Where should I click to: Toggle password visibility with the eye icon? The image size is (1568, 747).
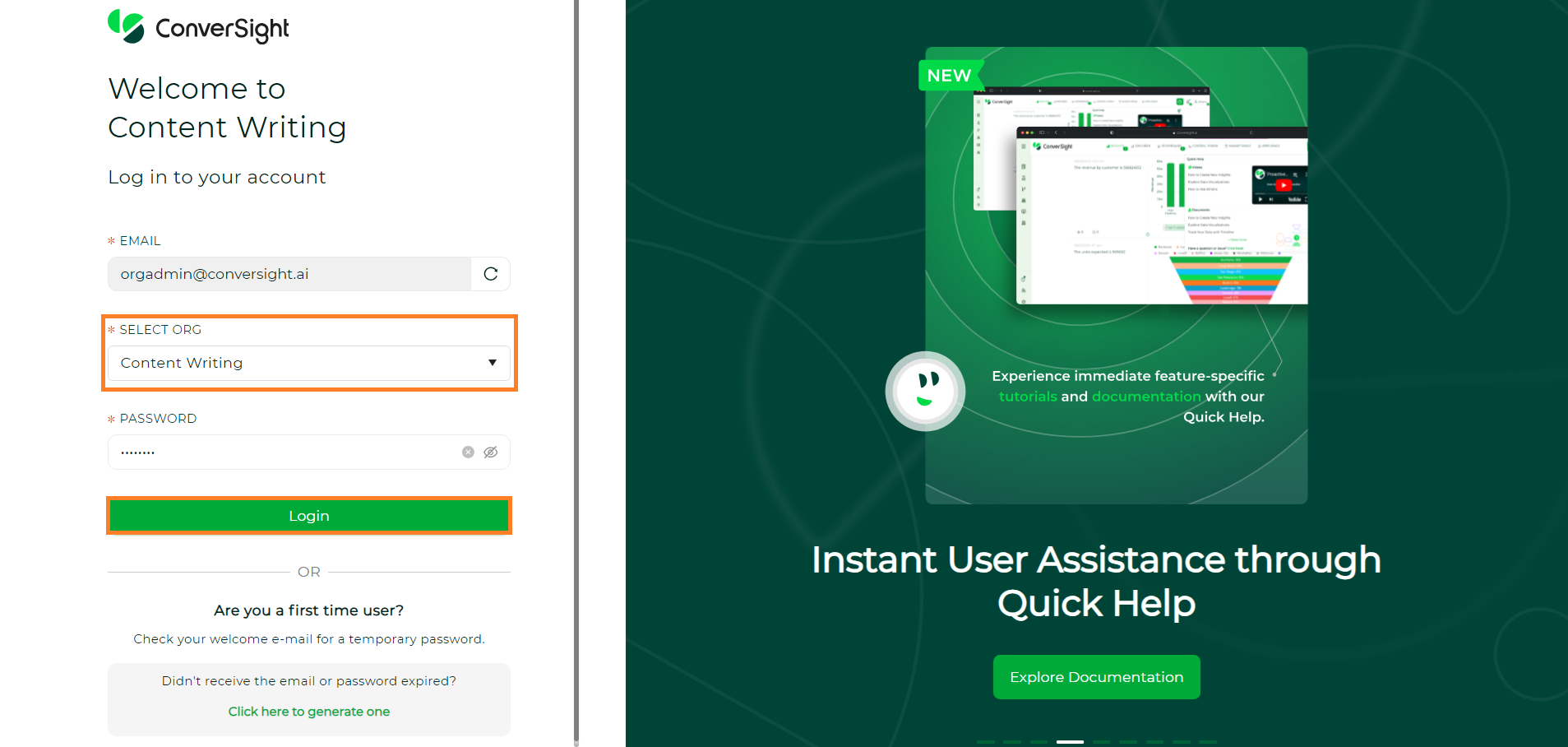(x=491, y=452)
